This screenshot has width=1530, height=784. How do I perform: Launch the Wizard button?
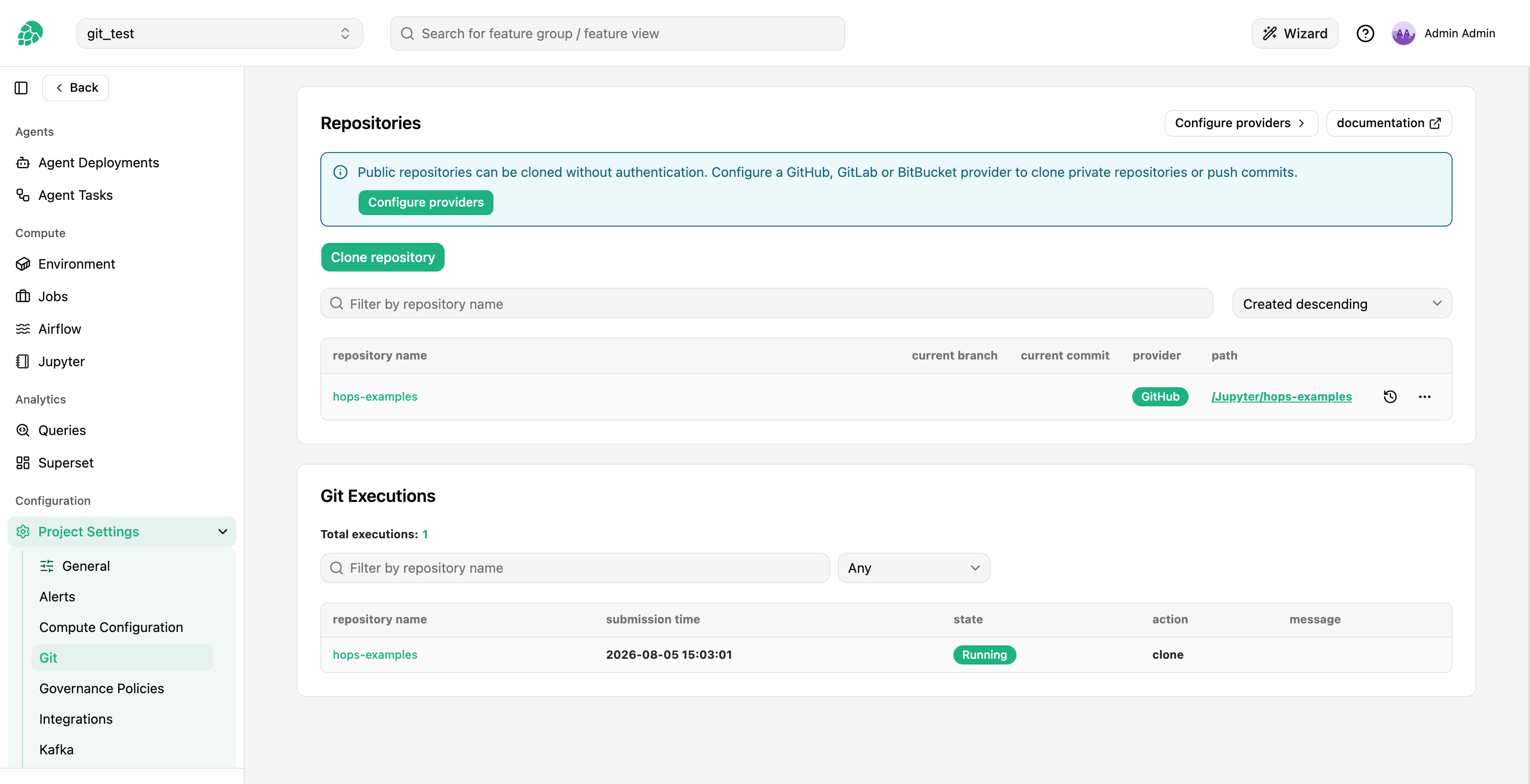tap(1295, 33)
